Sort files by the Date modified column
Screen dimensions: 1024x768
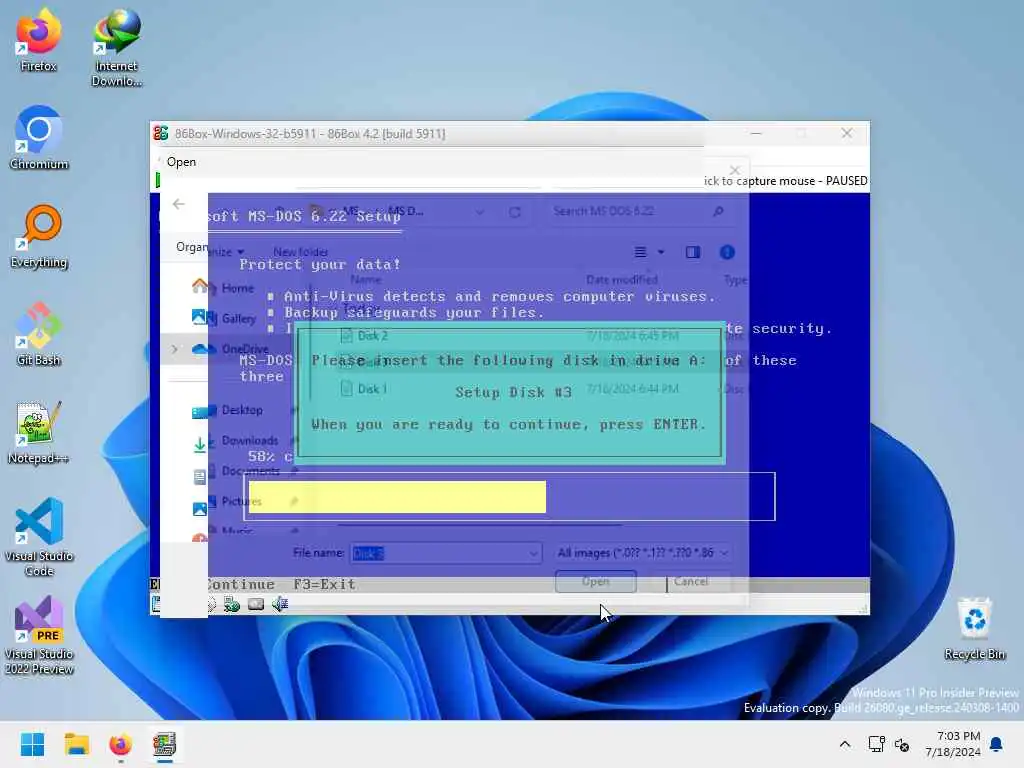(622, 280)
